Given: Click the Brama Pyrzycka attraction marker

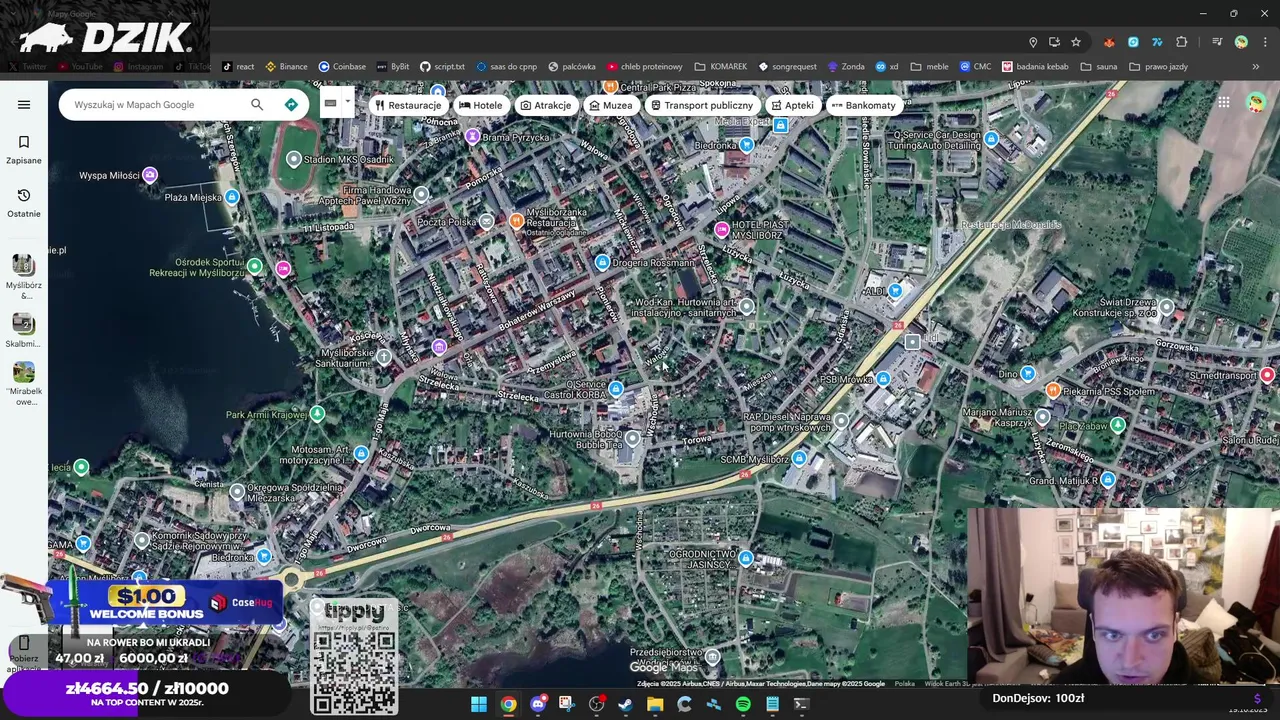Looking at the screenshot, I should (473, 137).
